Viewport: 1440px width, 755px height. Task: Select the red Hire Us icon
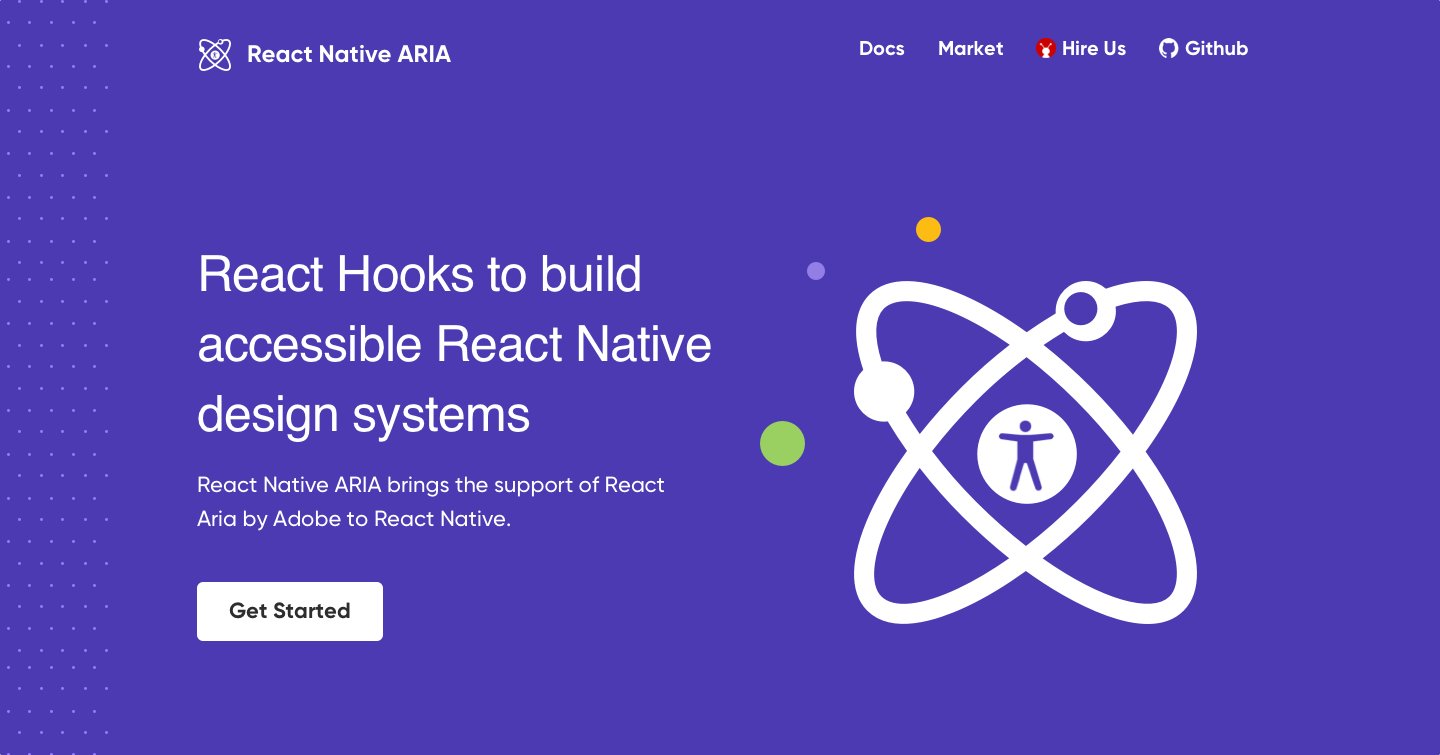click(1045, 48)
